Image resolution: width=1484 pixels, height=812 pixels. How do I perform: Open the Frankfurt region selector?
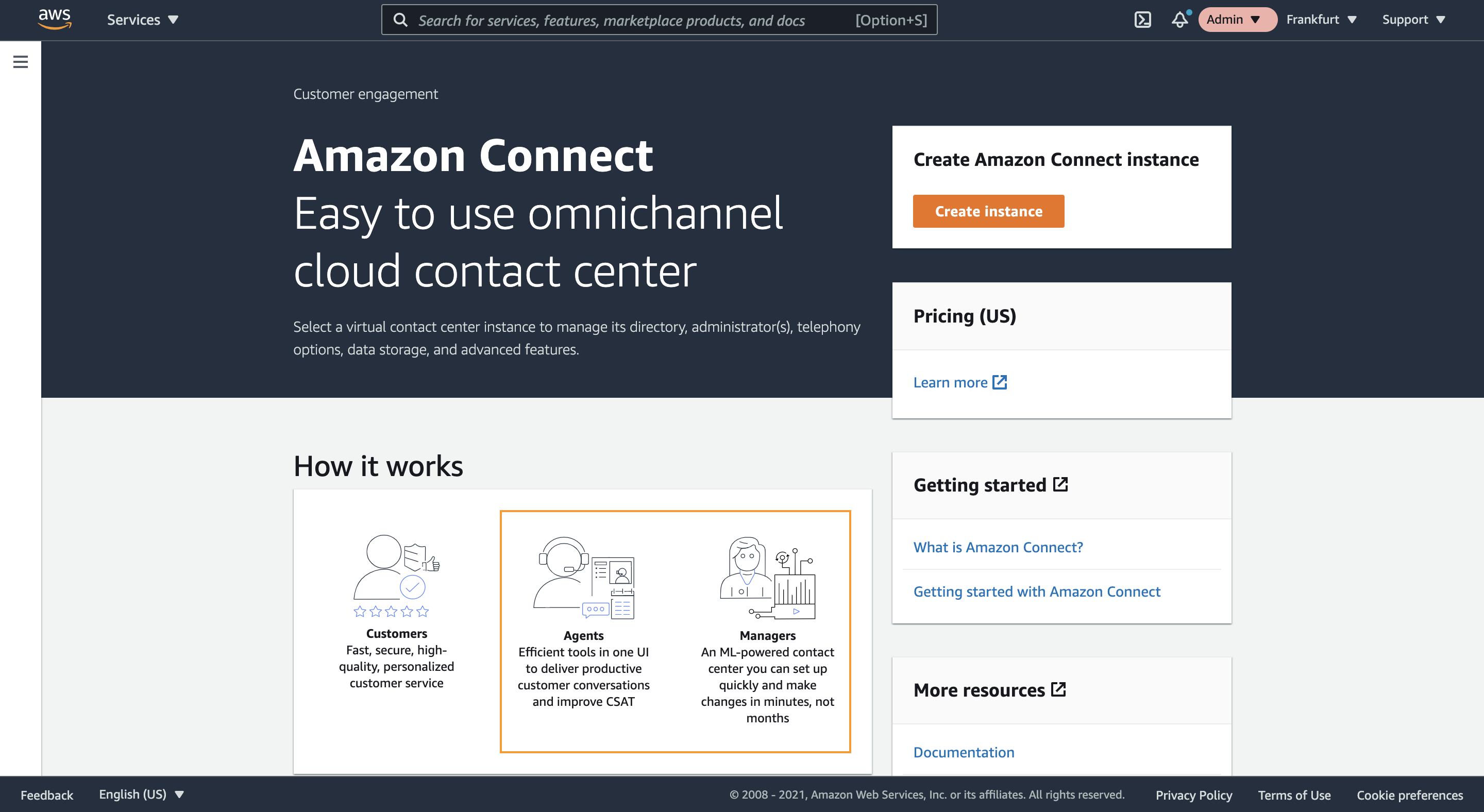1322,20
